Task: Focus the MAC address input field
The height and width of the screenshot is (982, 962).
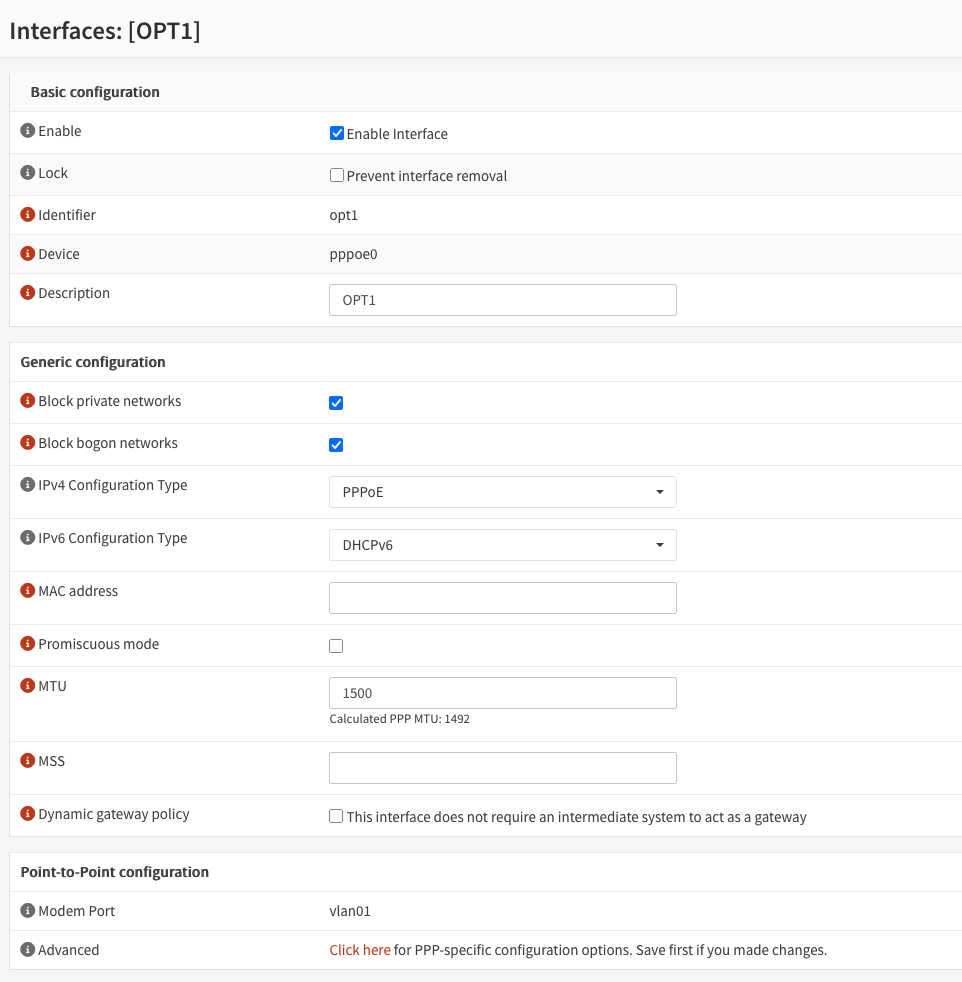Action: point(502,598)
